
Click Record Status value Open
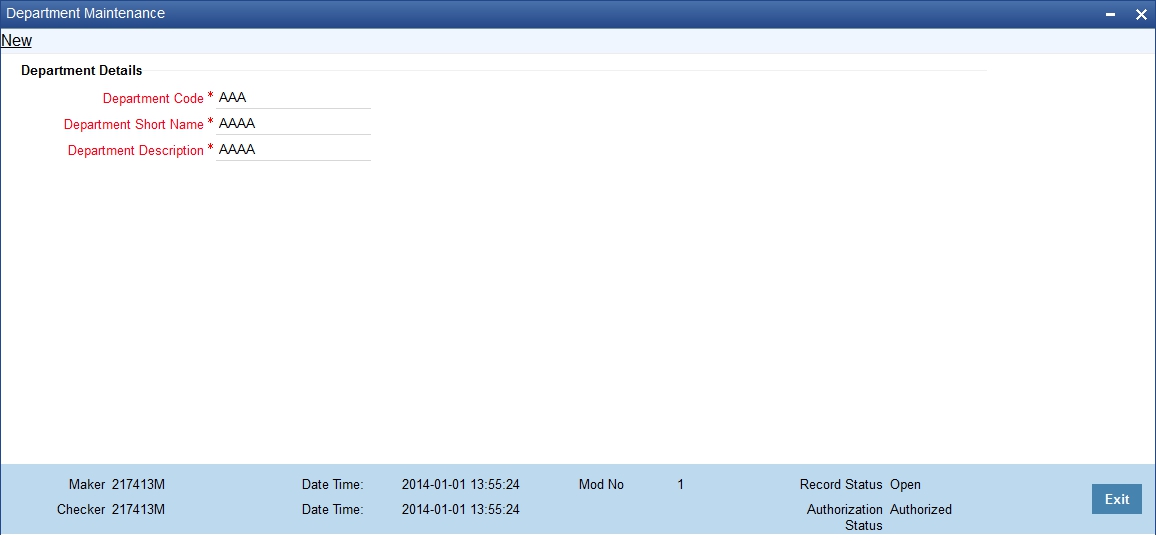(905, 485)
